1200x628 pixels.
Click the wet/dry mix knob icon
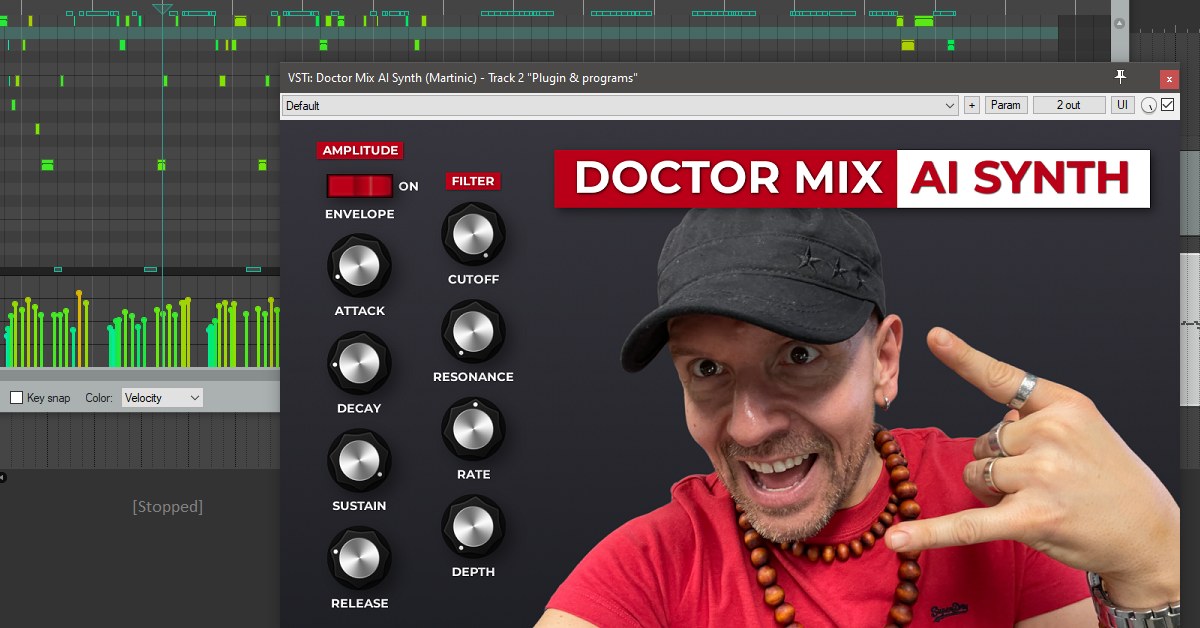click(1149, 105)
